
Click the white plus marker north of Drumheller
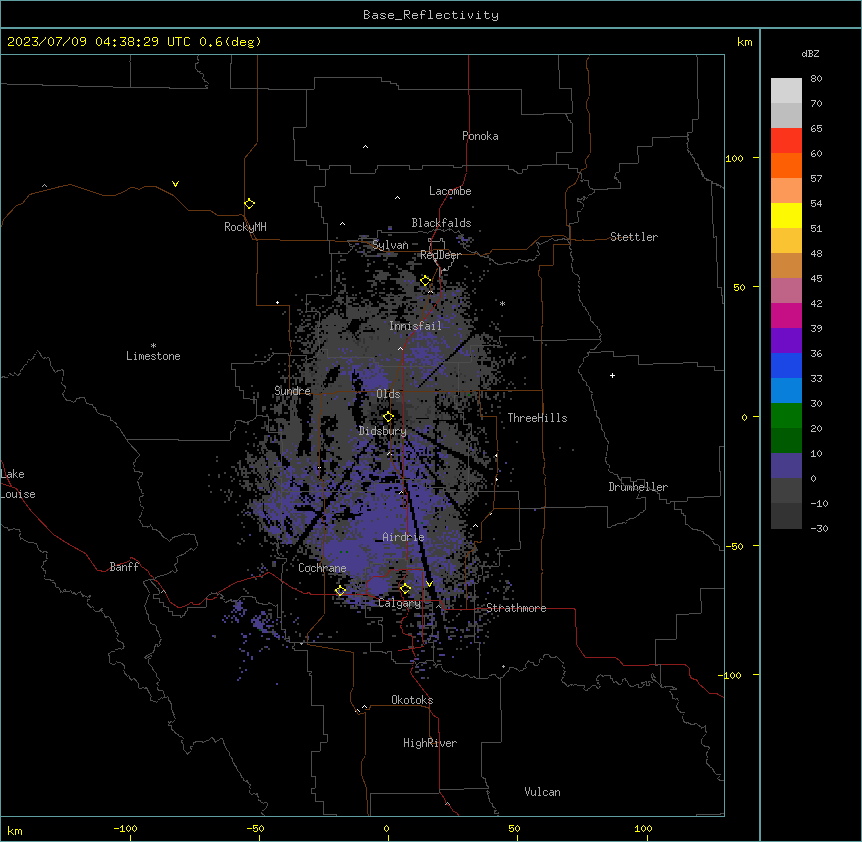click(x=612, y=375)
